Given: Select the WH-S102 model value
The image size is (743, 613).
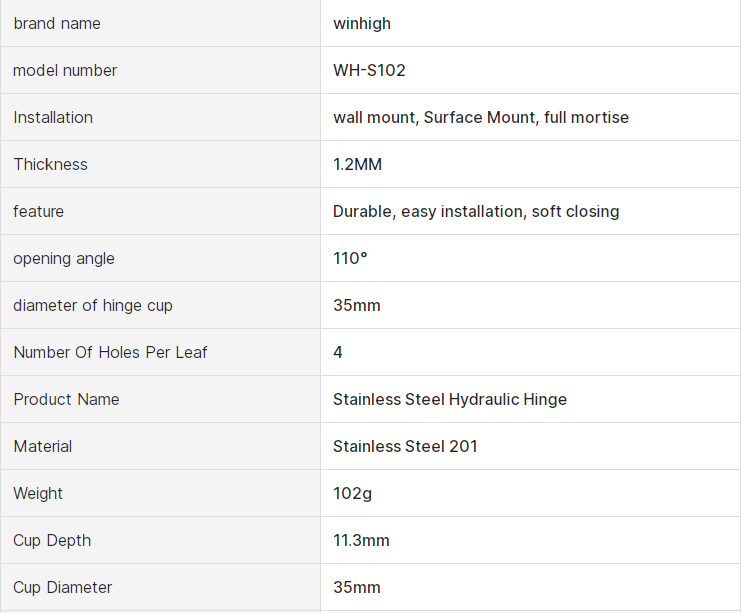Looking at the screenshot, I should [369, 70].
